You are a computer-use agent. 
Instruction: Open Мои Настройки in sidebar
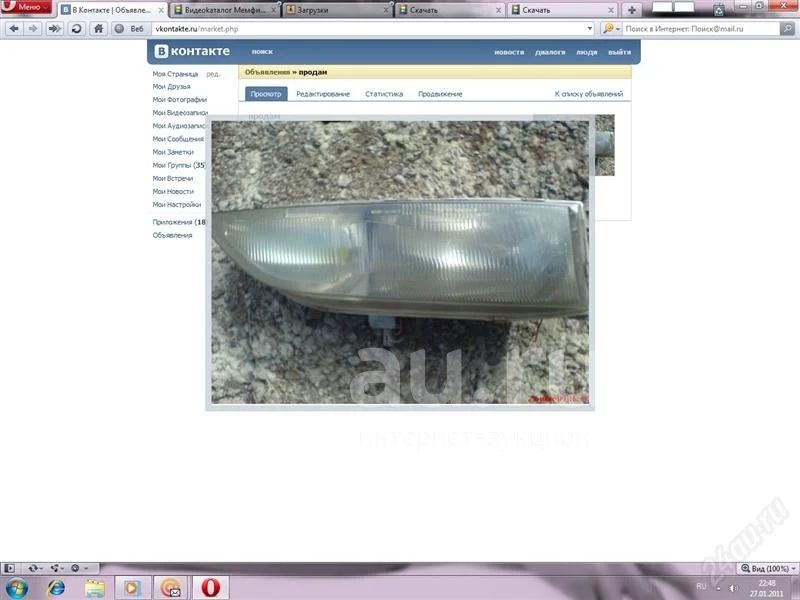(177, 205)
